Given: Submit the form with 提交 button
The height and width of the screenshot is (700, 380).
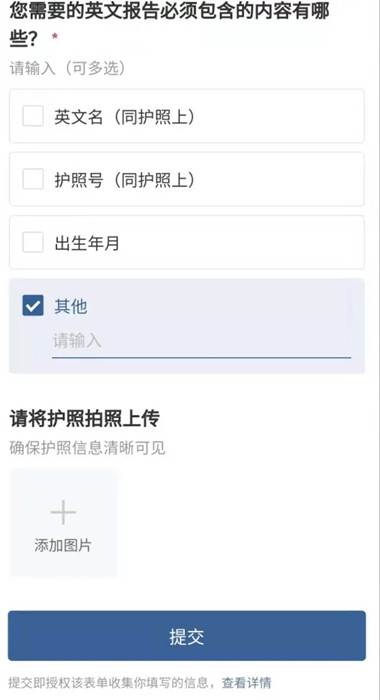Looking at the screenshot, I should [187, 636].
